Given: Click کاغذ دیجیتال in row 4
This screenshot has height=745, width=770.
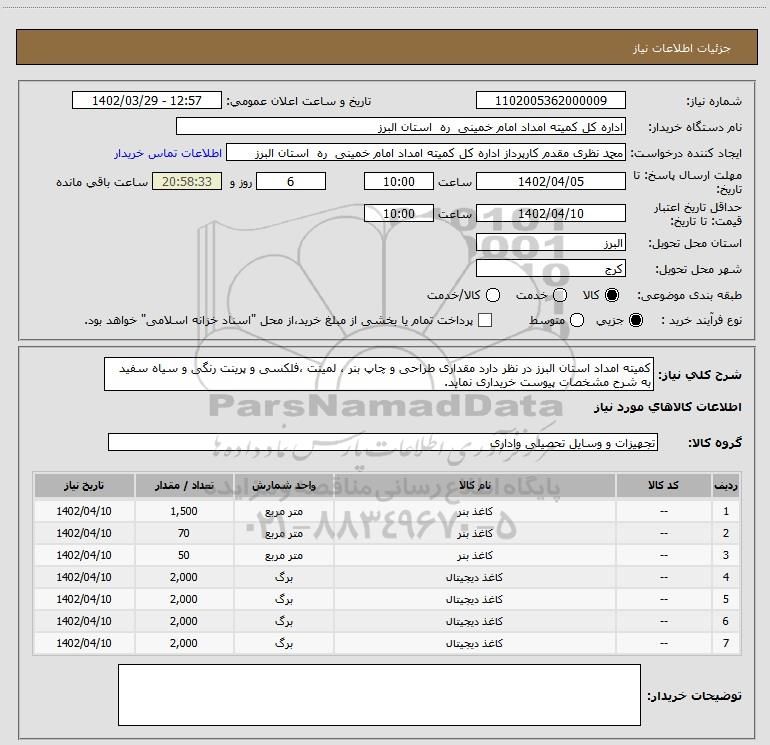Looking at the screenshot, I should pos(474,577).
